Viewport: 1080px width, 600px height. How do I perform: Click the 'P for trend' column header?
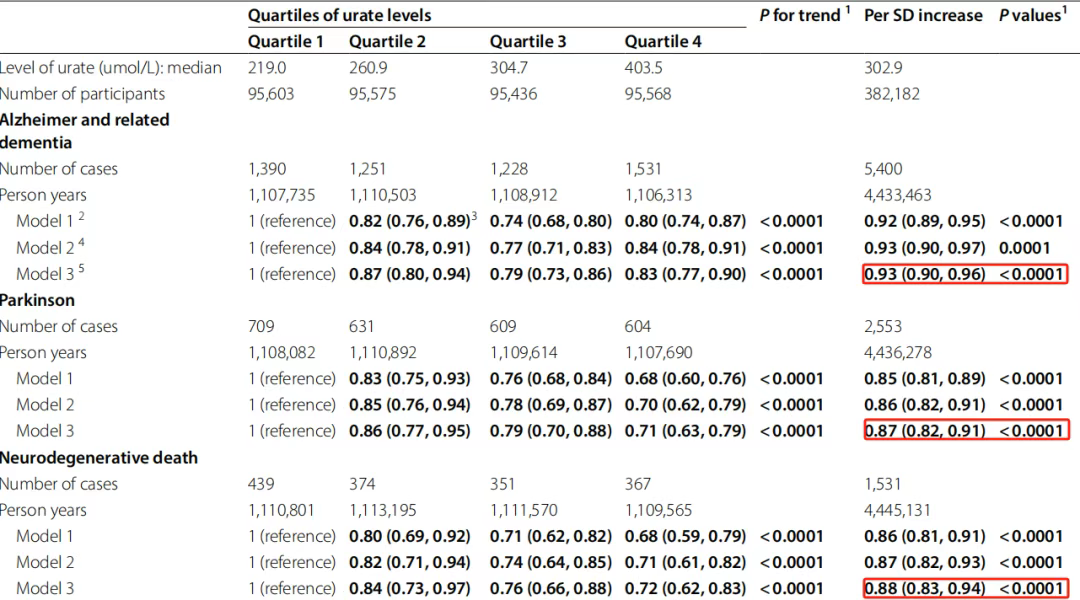pyautogui.click(x=804, y=14)
